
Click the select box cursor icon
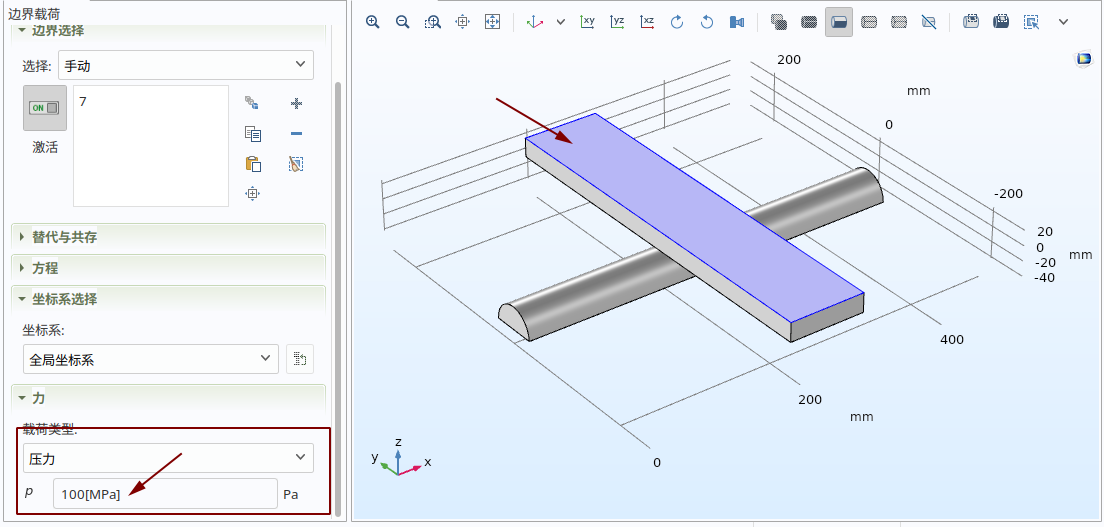point(1031,22)
